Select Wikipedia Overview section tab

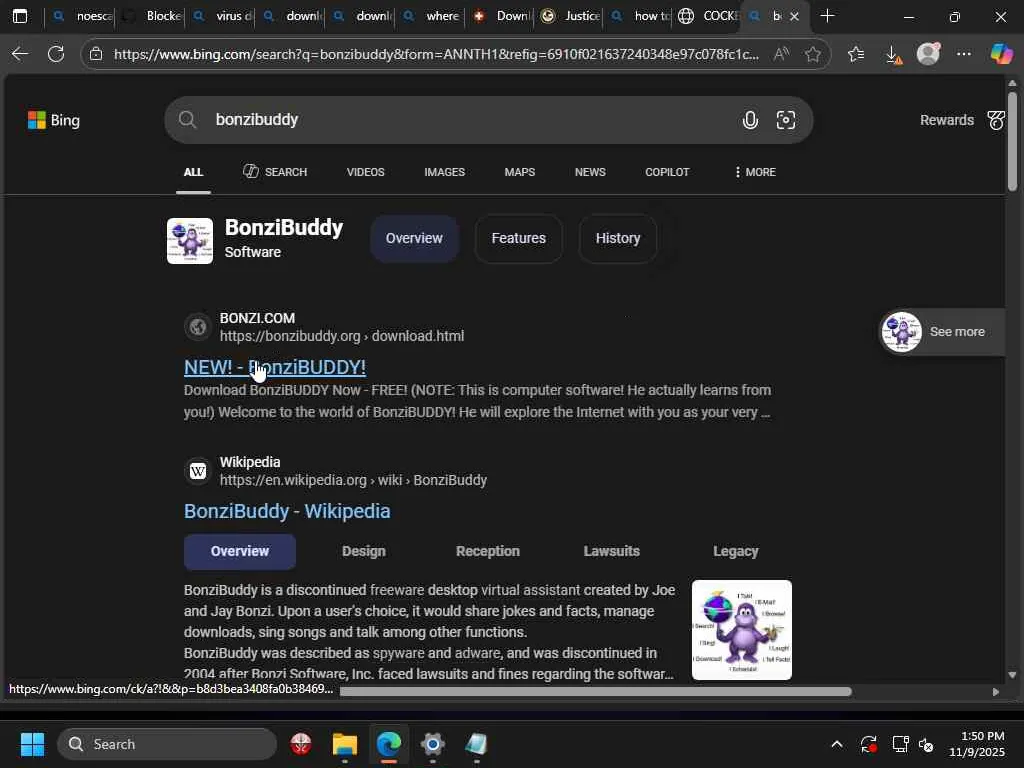coord(240,551)
